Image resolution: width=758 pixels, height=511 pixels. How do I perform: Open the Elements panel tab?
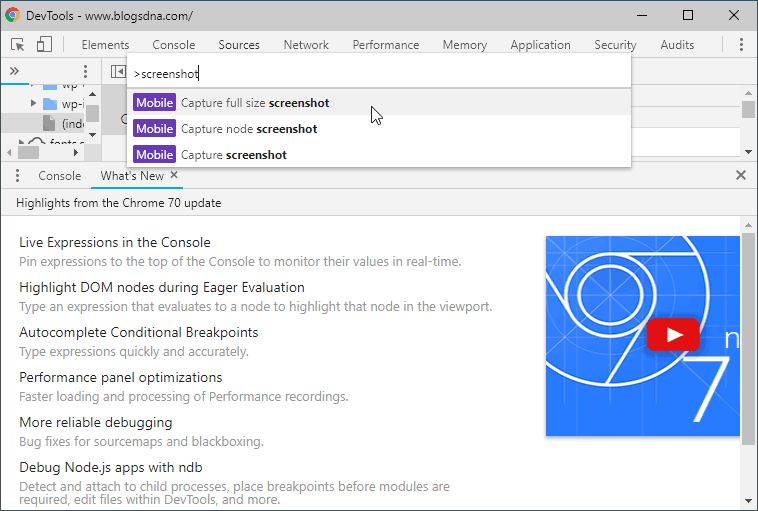(x=105, y=44)
